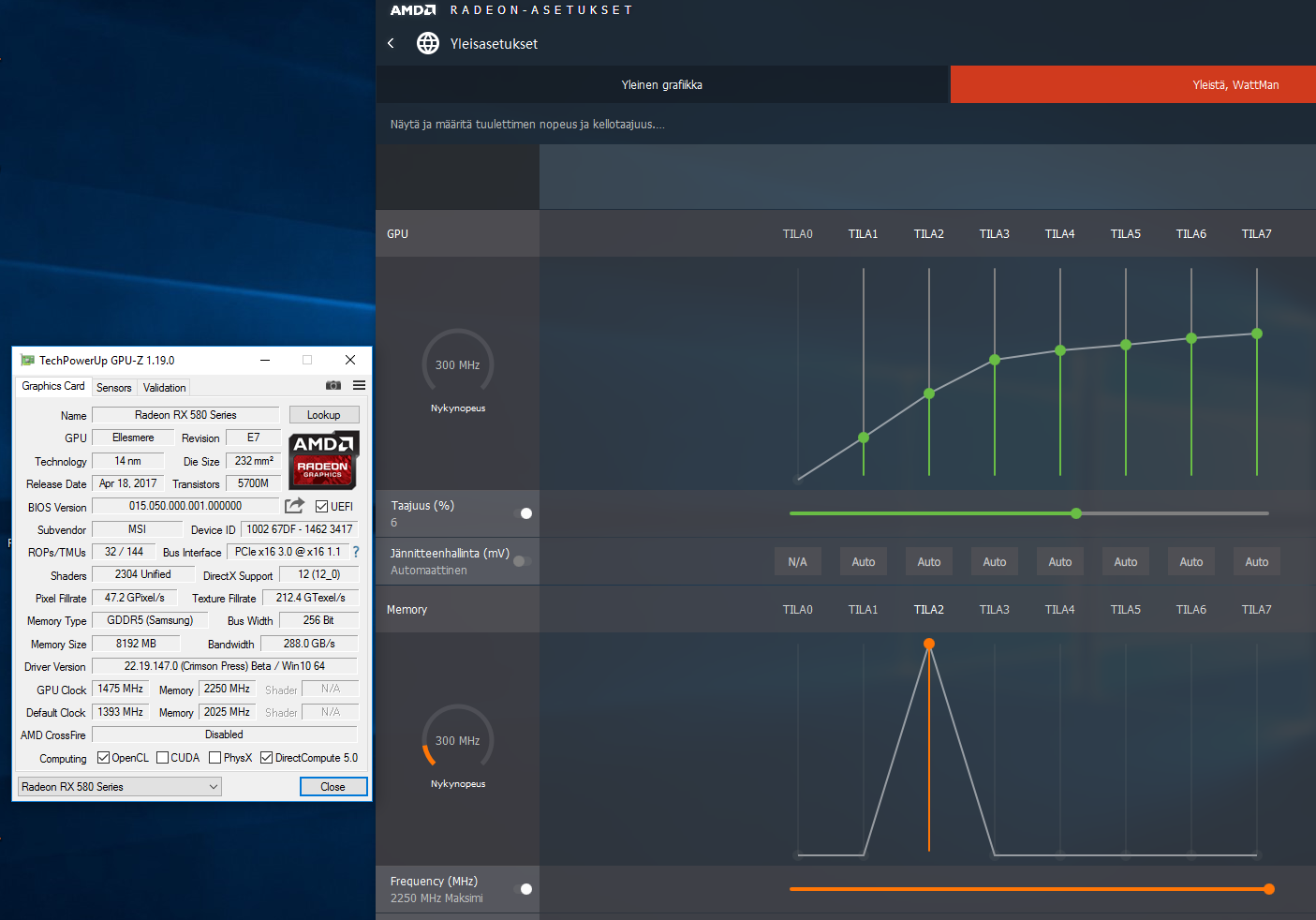Click the Device ID 1002 67DF value
Image resolution: width=1316 pixels, height=920 pixels.
[300, 529]
